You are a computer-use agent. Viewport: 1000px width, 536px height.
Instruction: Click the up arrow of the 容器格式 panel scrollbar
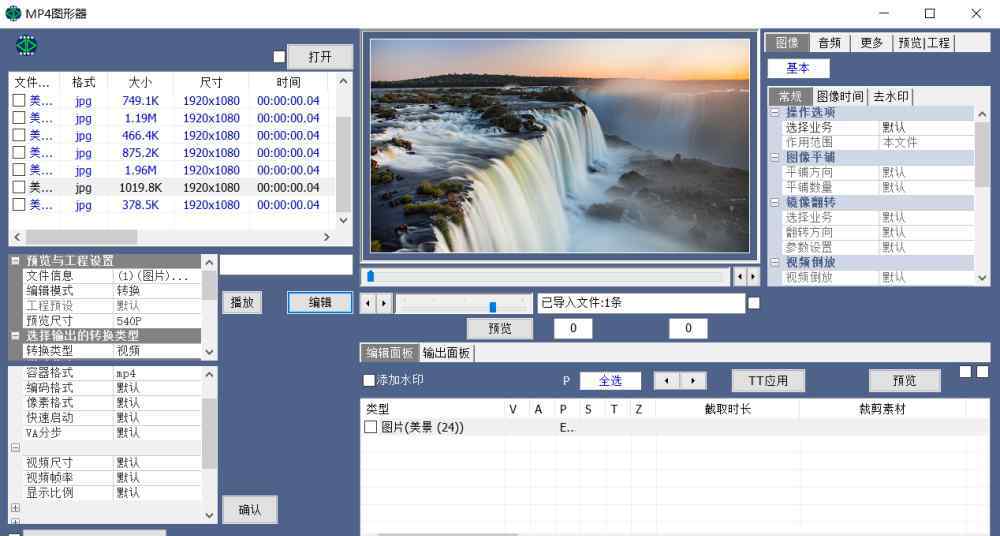[210, 375]
